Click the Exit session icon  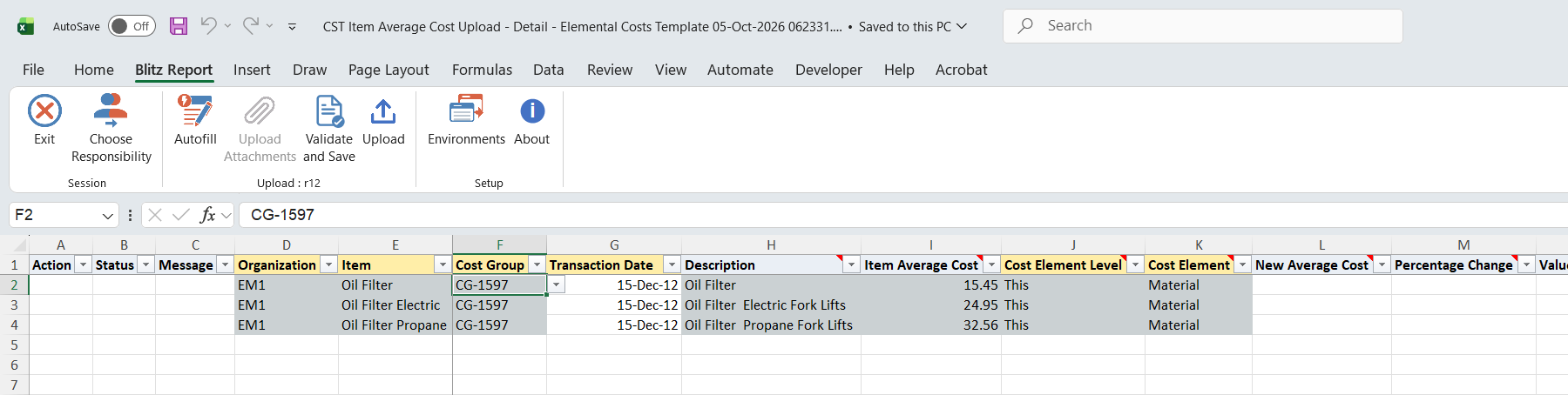tap(44, 111)
